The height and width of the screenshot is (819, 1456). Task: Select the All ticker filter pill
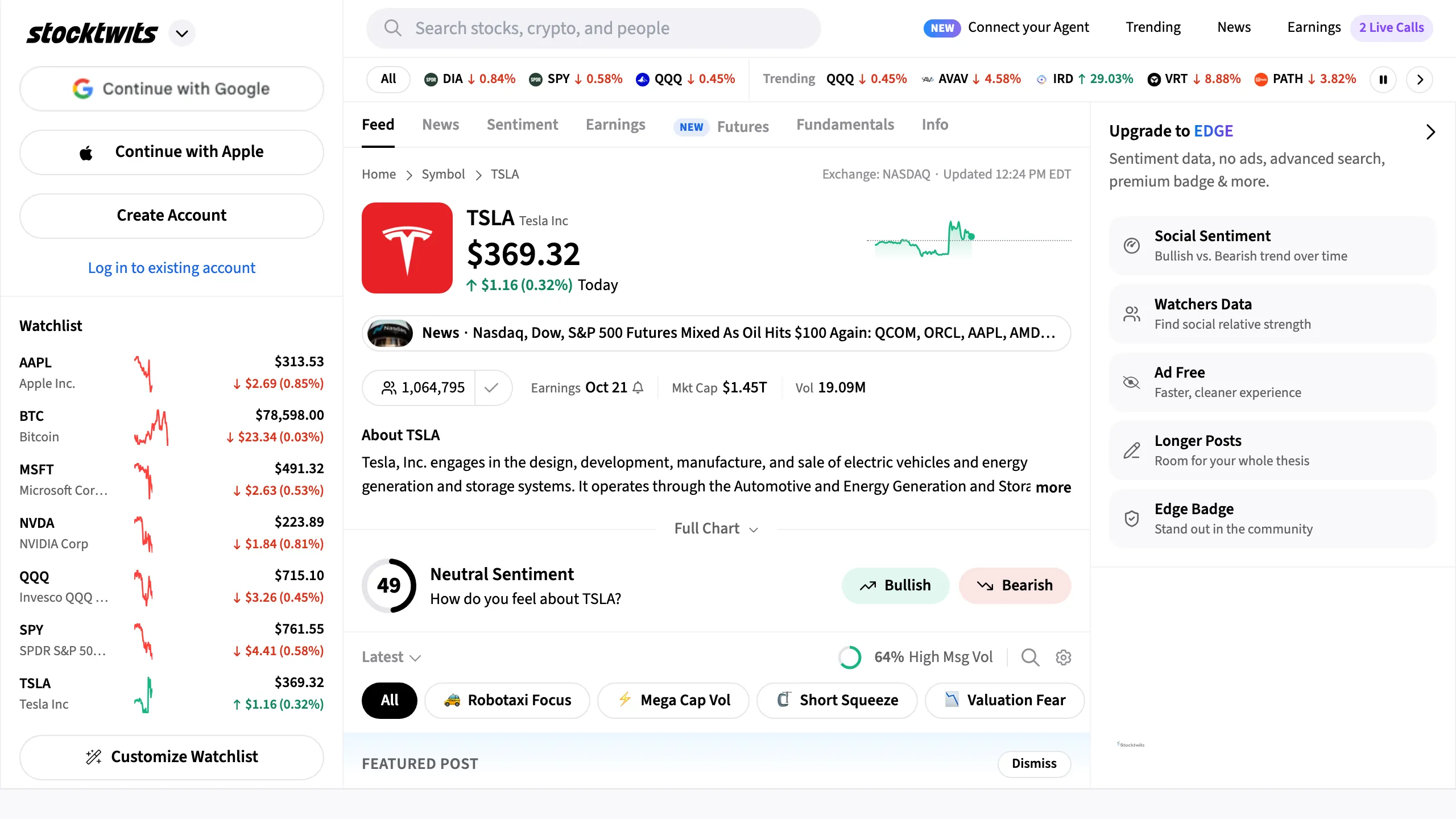388,79
